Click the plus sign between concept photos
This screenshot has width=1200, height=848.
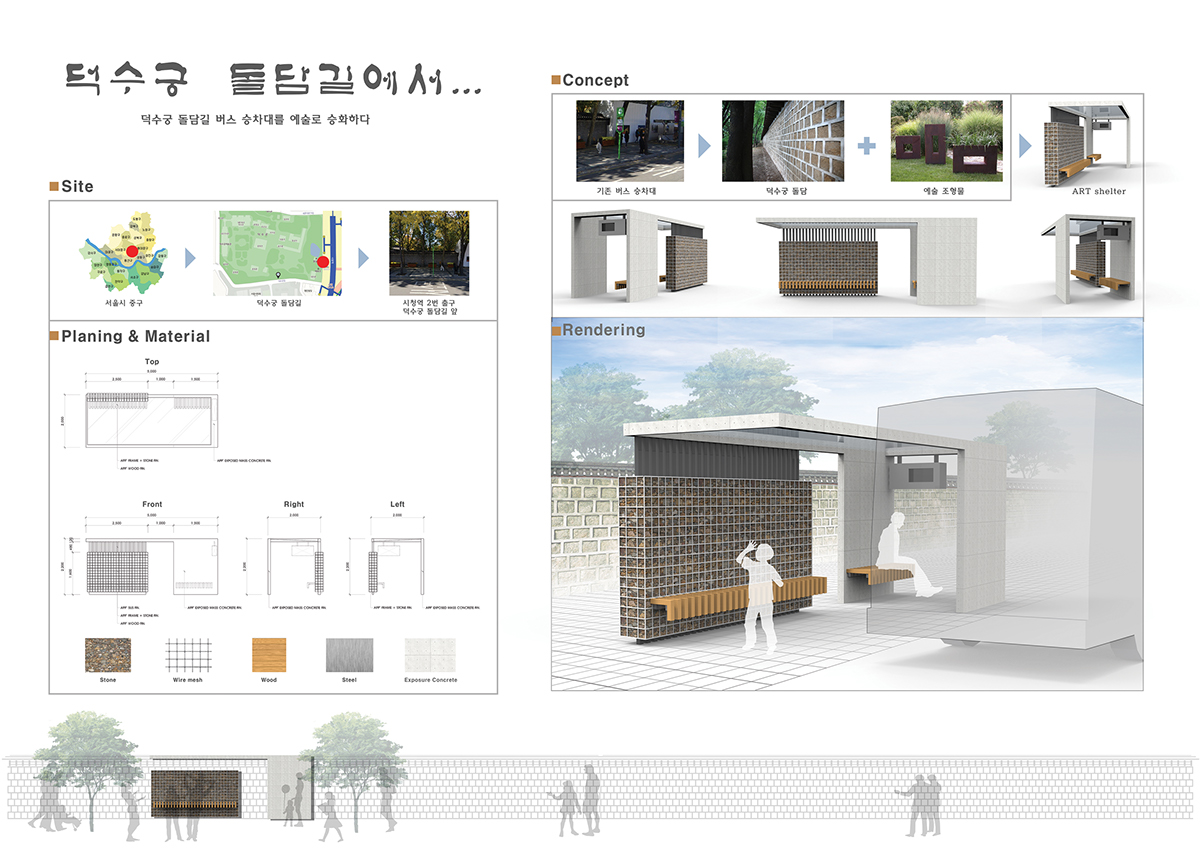(865, 146)
